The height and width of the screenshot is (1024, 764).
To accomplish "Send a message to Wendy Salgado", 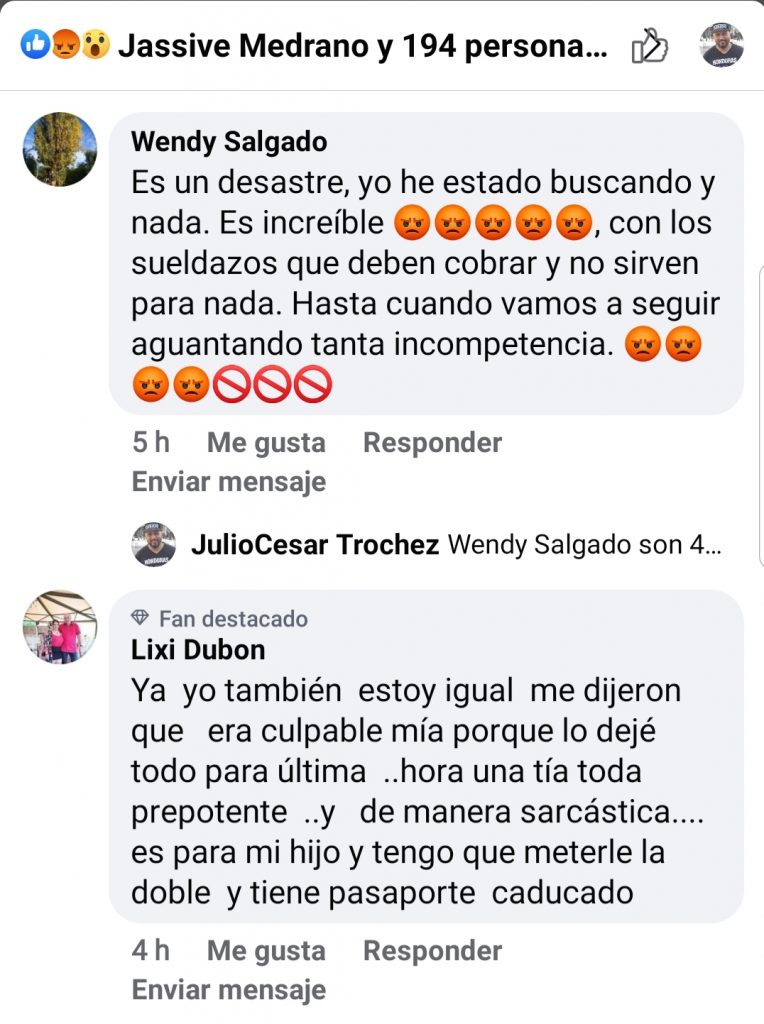I will 229,482.
